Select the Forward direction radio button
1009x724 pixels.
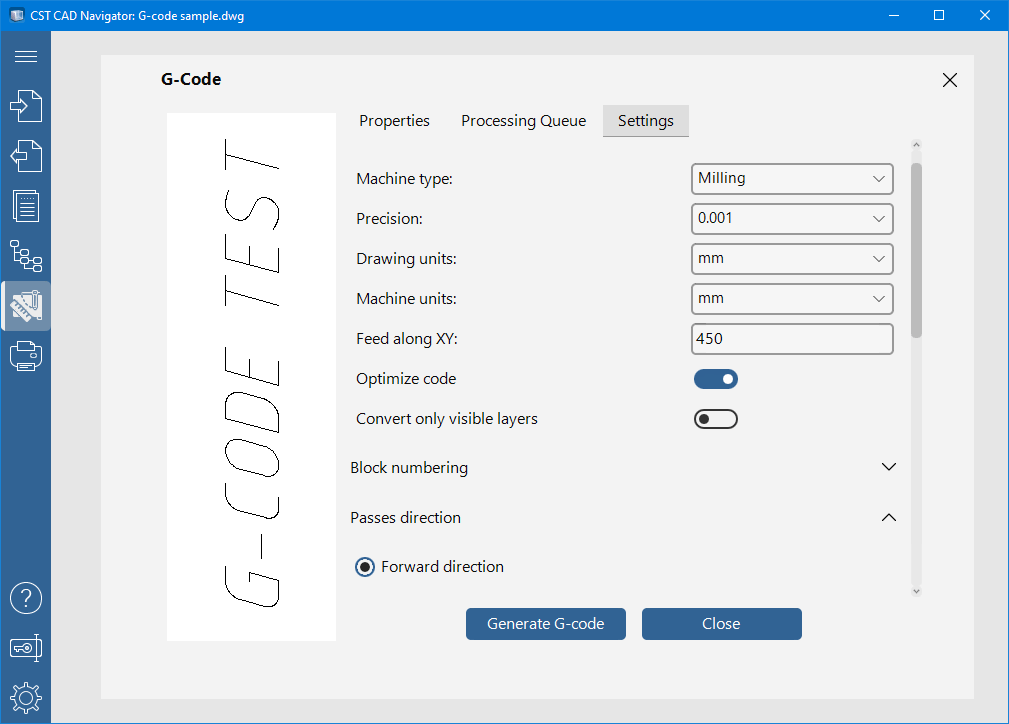click(x=365, y=567)
